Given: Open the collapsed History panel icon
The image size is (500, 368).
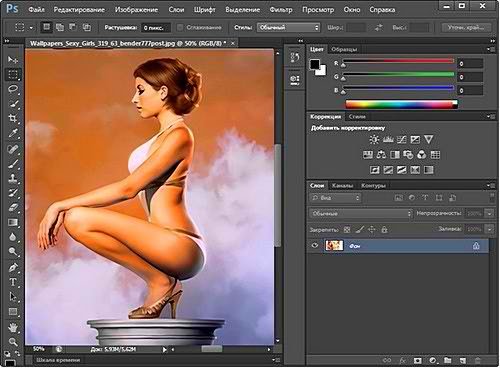Looking at the screenshot, I should coord(295,57).
